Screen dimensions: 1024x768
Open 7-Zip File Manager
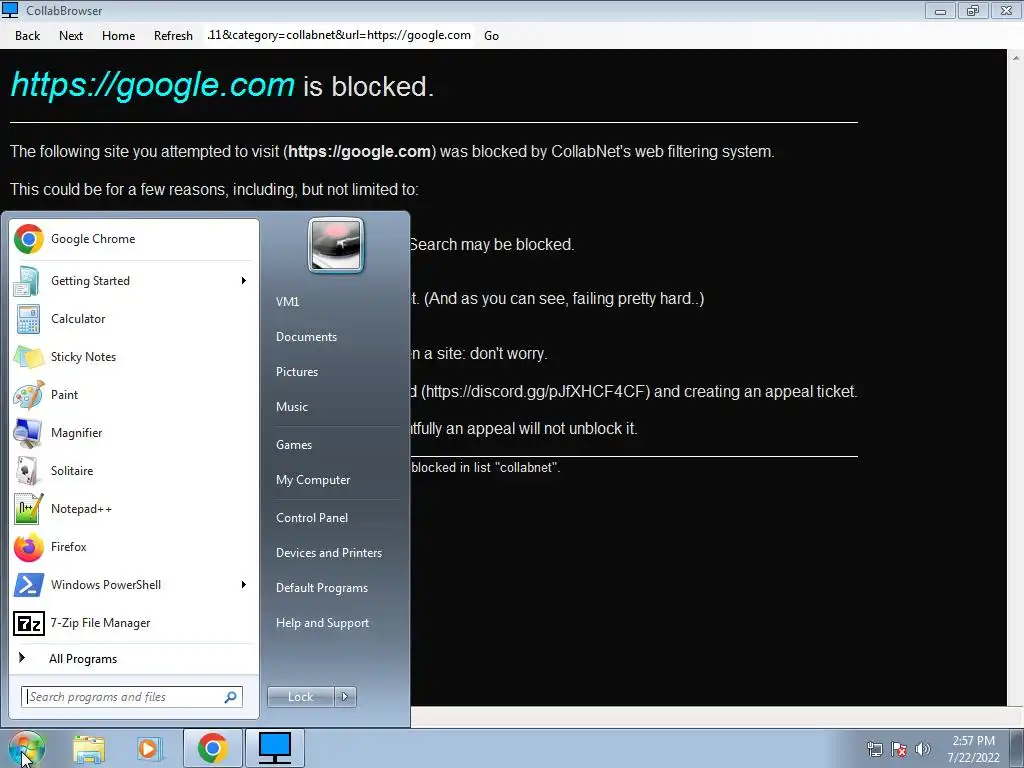click(x=134, y=623)
